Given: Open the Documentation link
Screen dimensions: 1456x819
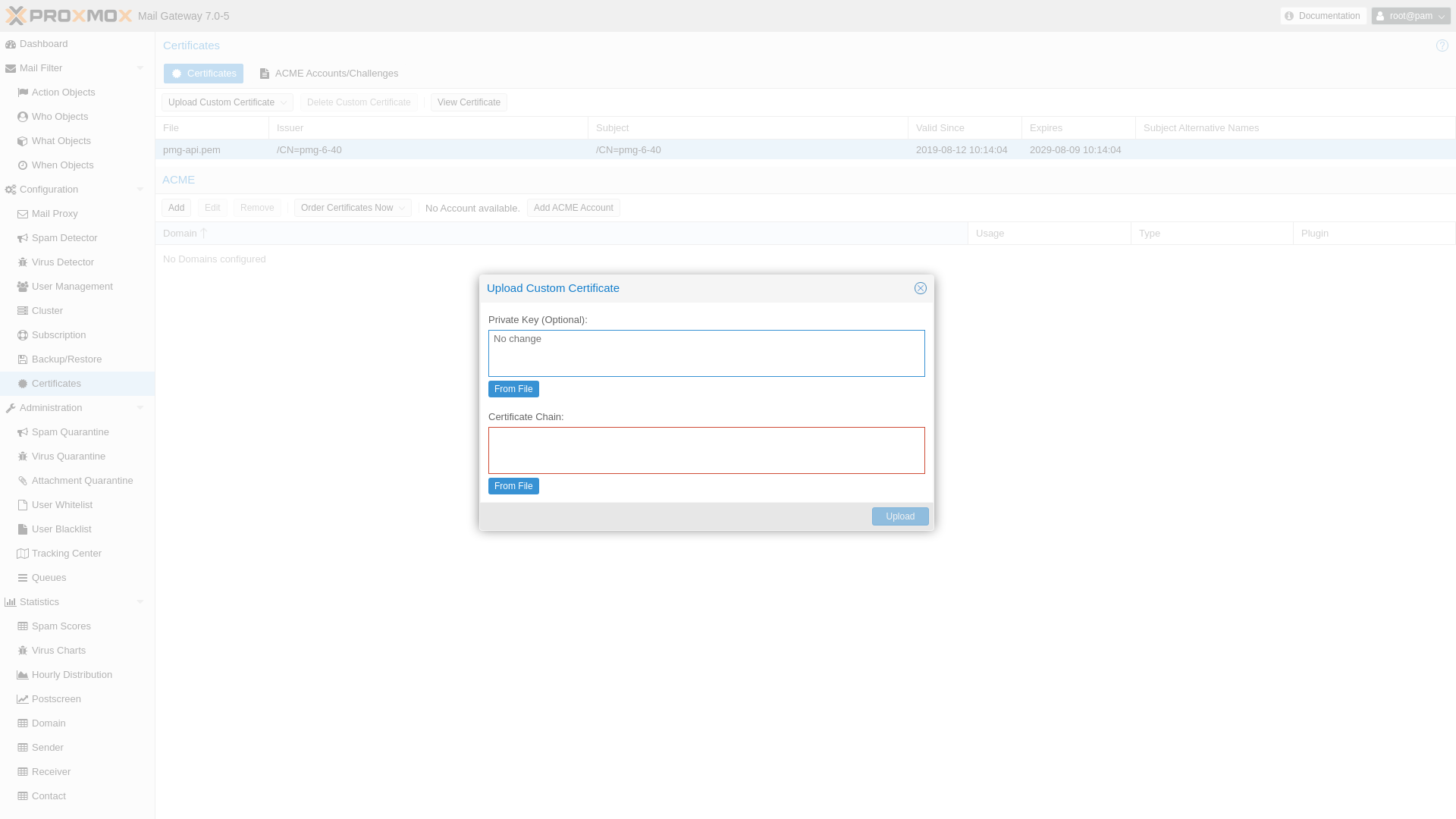Looking at the screenshot, I should pos(1323,16).
